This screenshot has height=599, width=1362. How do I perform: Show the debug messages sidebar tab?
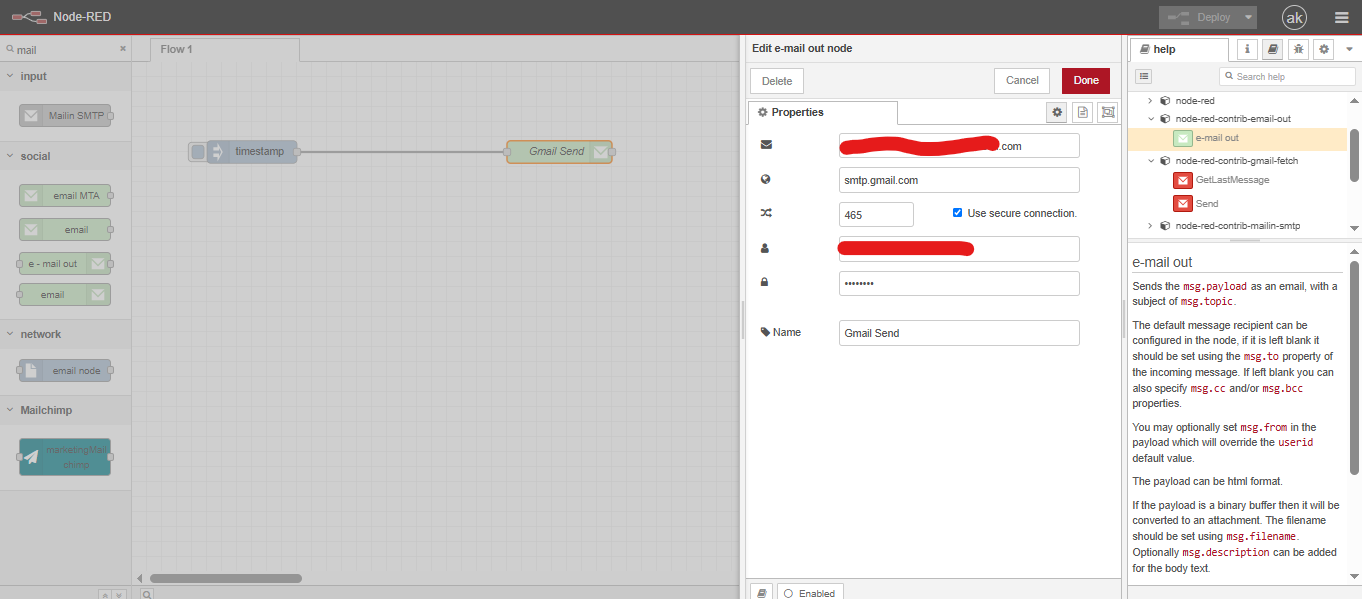(x=1298, y=48)
